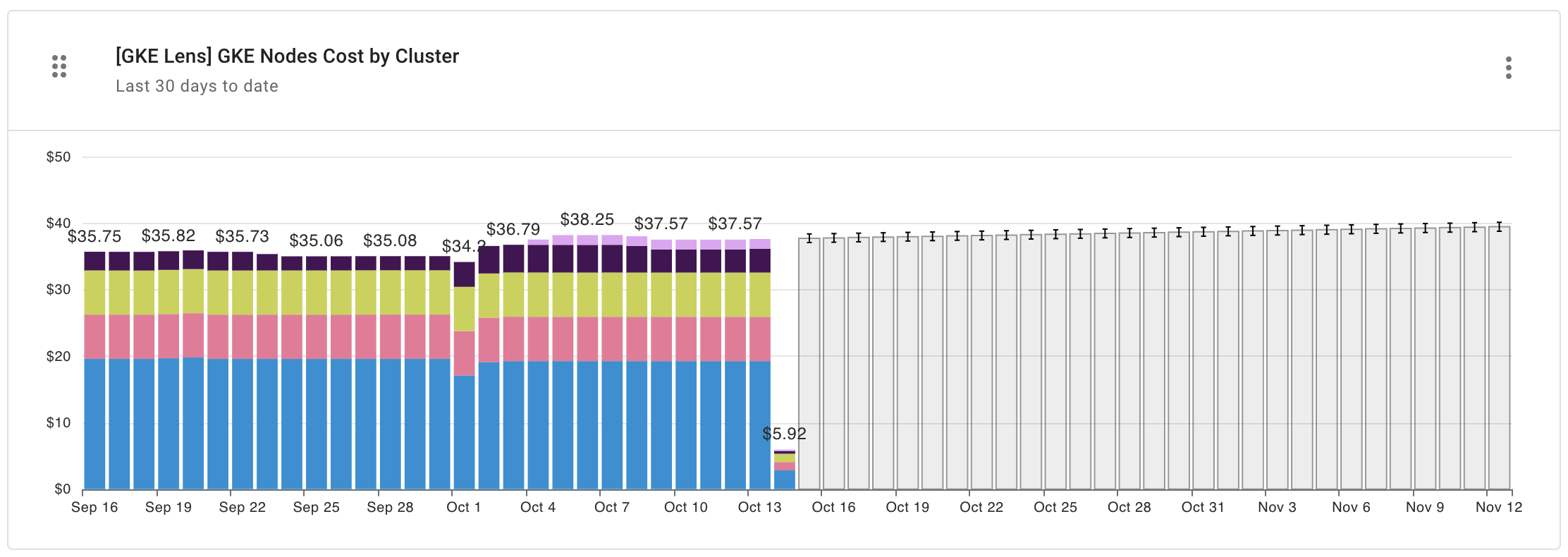Screen dimensions: 1568x557
Task: Click the Nov 3 axis tick label
Action: pos(1276,507)
